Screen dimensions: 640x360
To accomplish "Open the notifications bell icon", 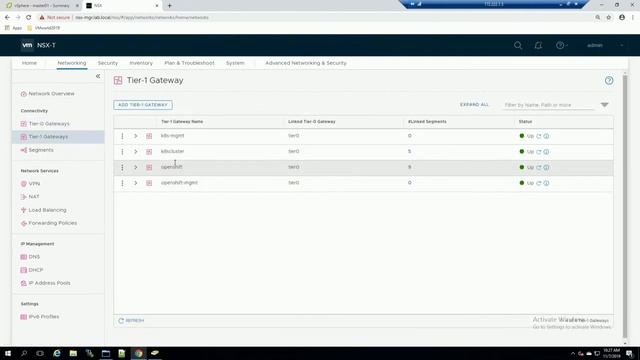I will (538, 45).
